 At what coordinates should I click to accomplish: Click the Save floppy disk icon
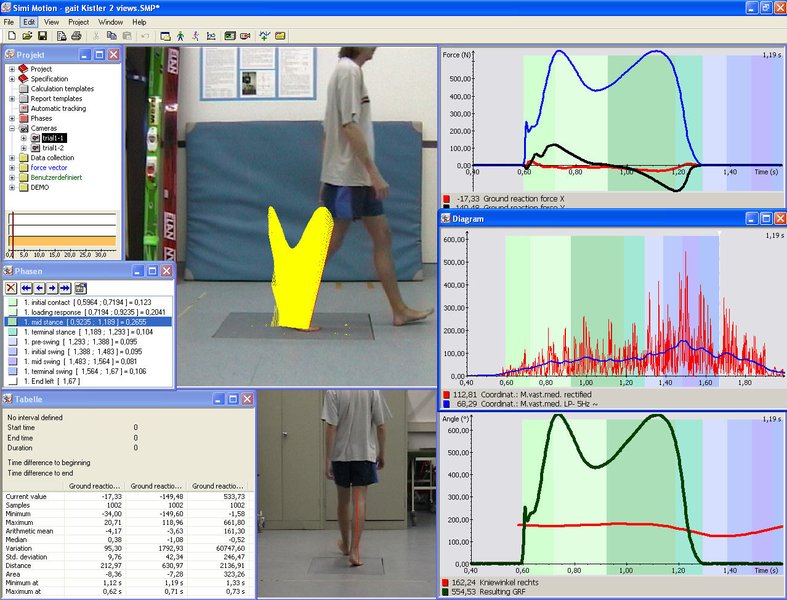tap(43, 36)
